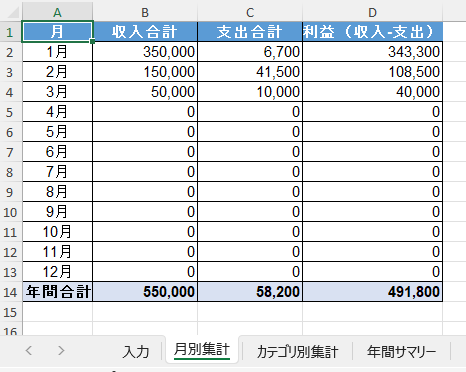Image resolution: width=466 pixels, height=372 pixels.
Task: Select row 15 header
Action: [11, 312]
